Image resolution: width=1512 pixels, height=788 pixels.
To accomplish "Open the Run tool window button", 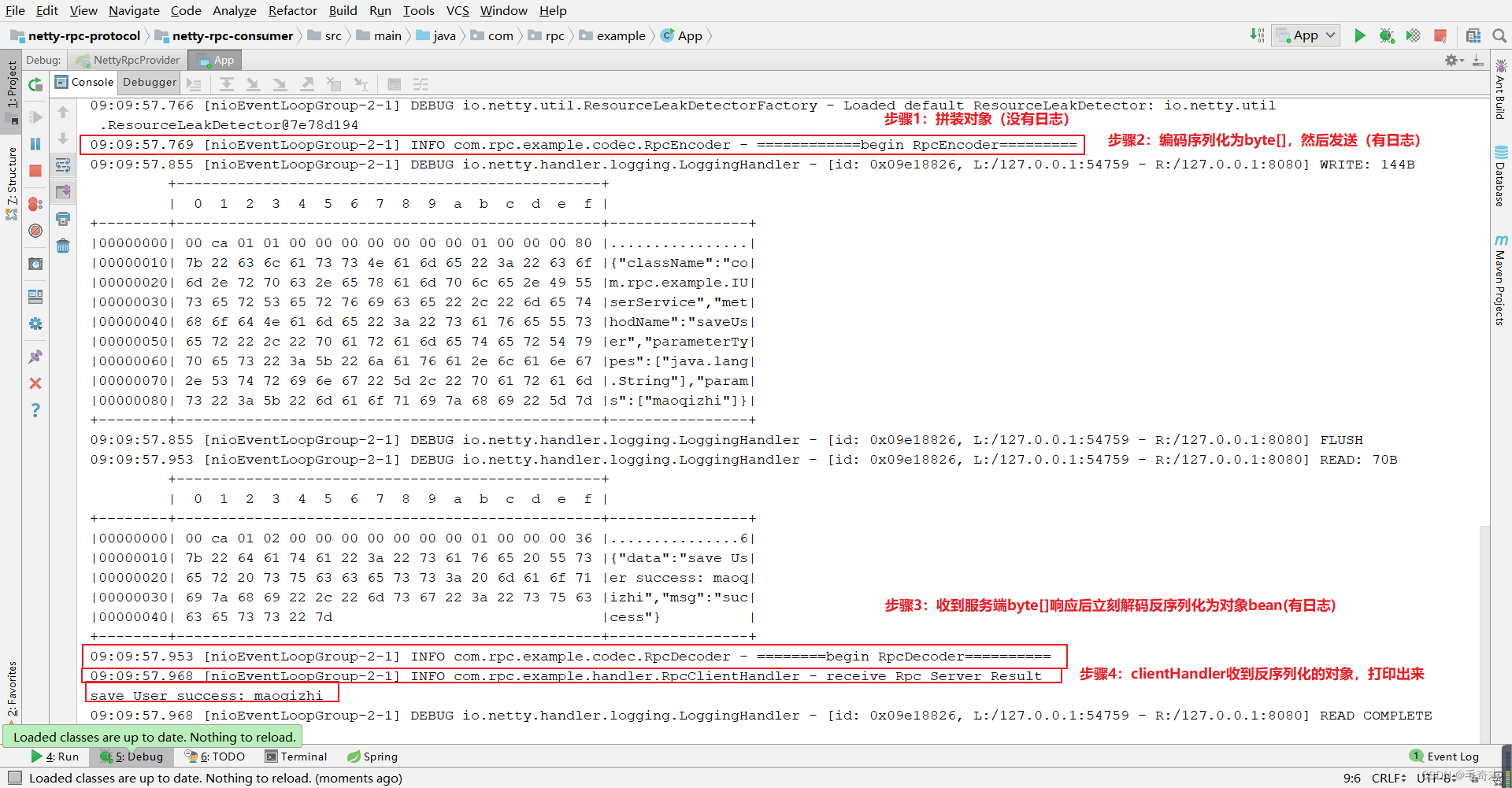I will [x=55, y=757].
